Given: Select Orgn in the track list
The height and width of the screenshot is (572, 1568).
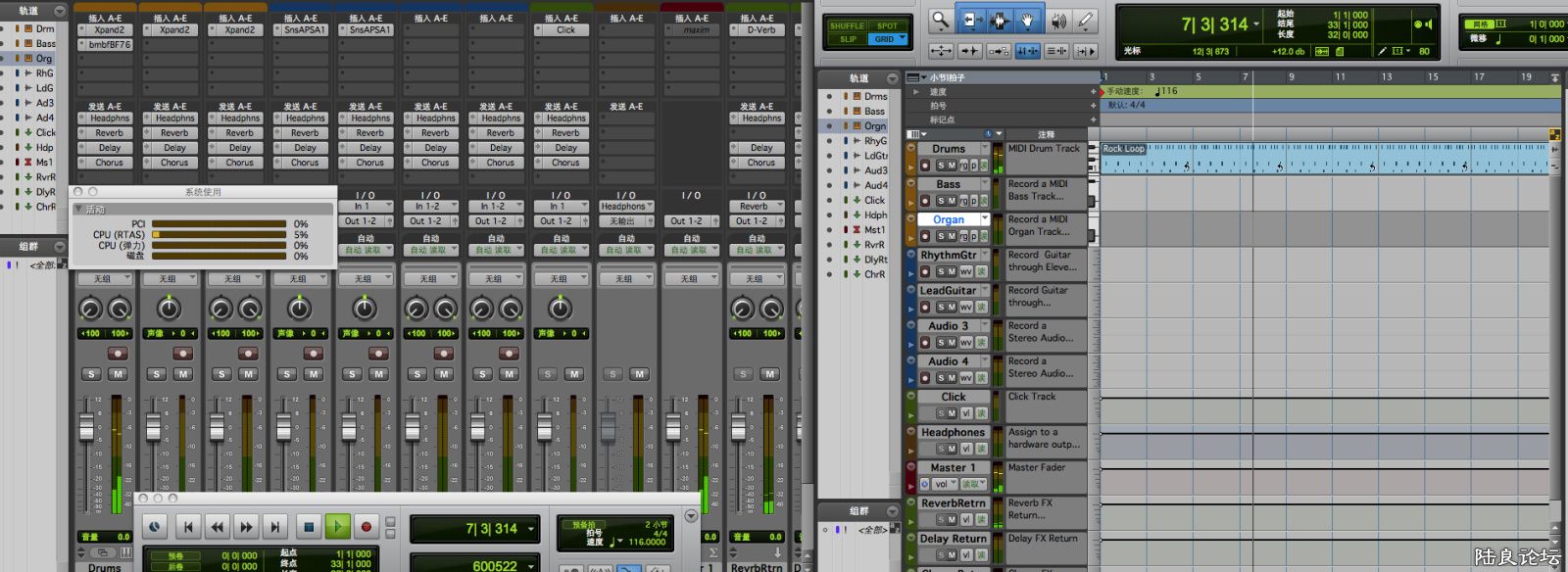Looking at the screenshot, I should 874,126.
